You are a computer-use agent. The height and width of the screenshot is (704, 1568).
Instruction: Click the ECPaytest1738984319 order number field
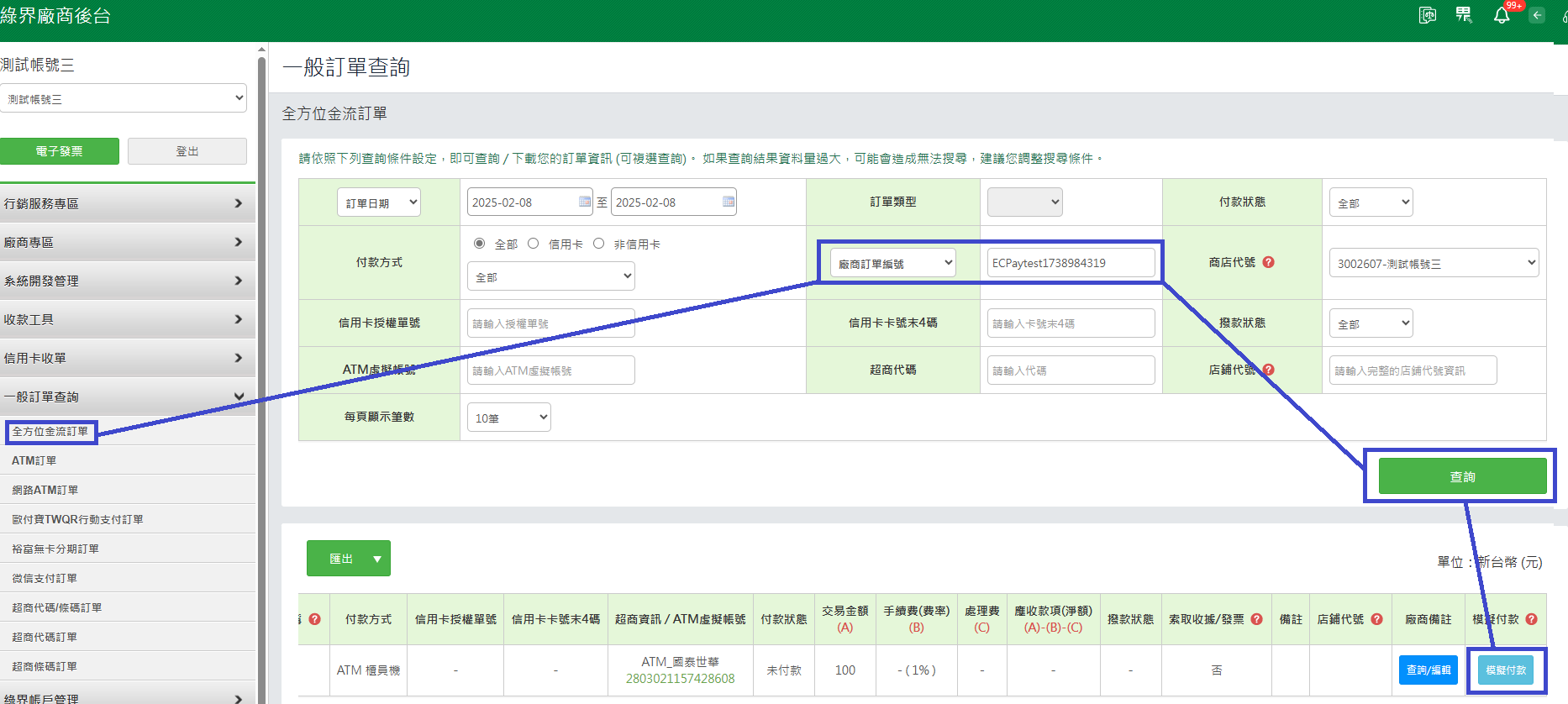click(1071, 263)
